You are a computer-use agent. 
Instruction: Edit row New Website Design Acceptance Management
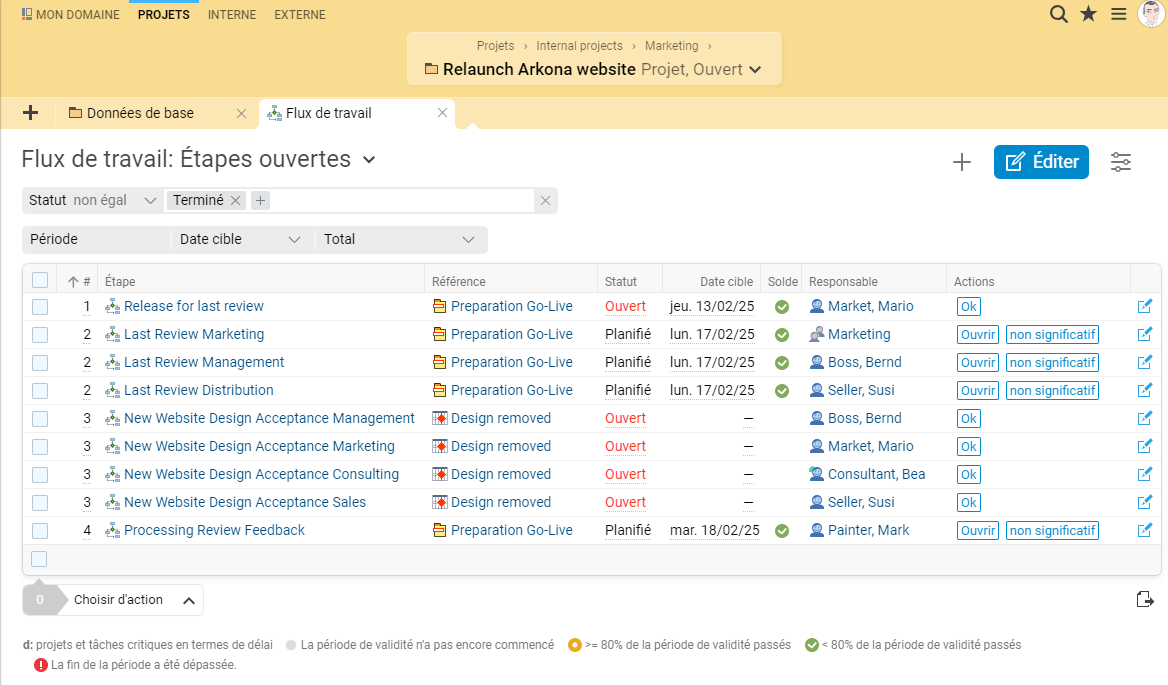click(1145, 418)
